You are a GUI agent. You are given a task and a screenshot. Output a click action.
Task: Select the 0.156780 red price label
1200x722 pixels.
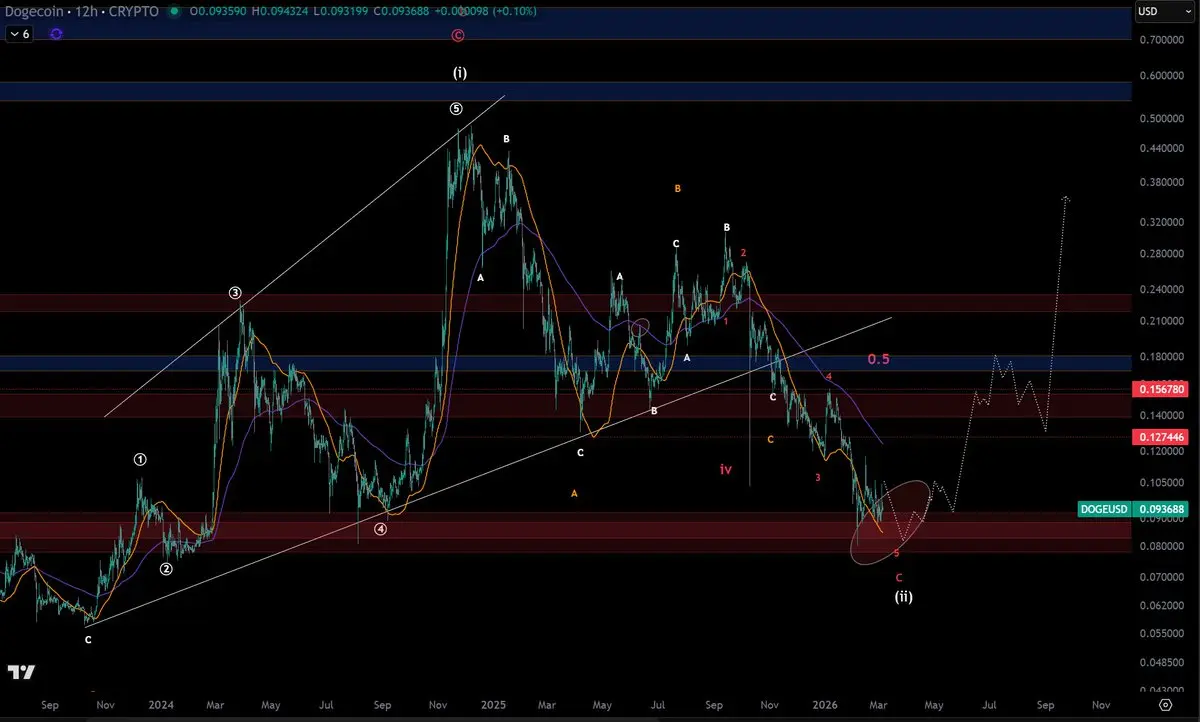pyautogui.click(x=1159, y=388)
